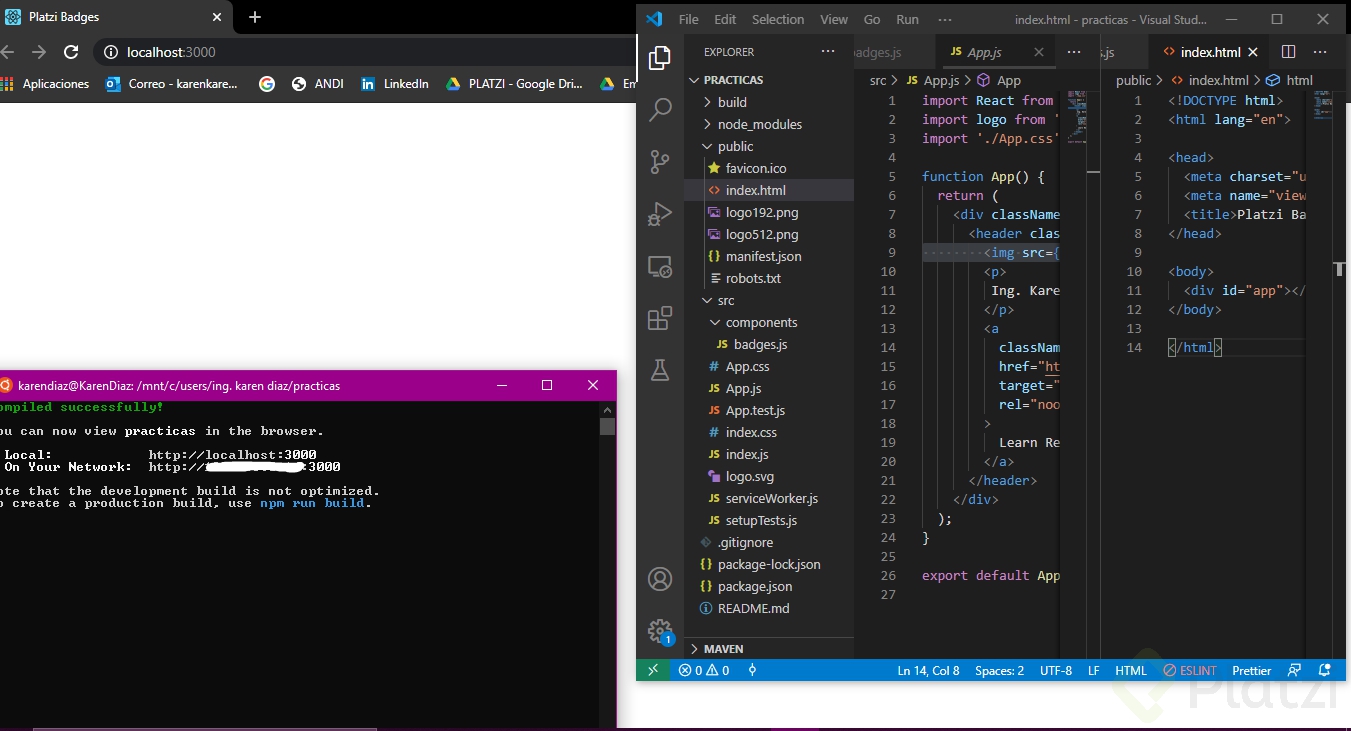The image size is (1351, 731).
Task: Expand the node_modules folder
Action: click(x=759, y=124)
